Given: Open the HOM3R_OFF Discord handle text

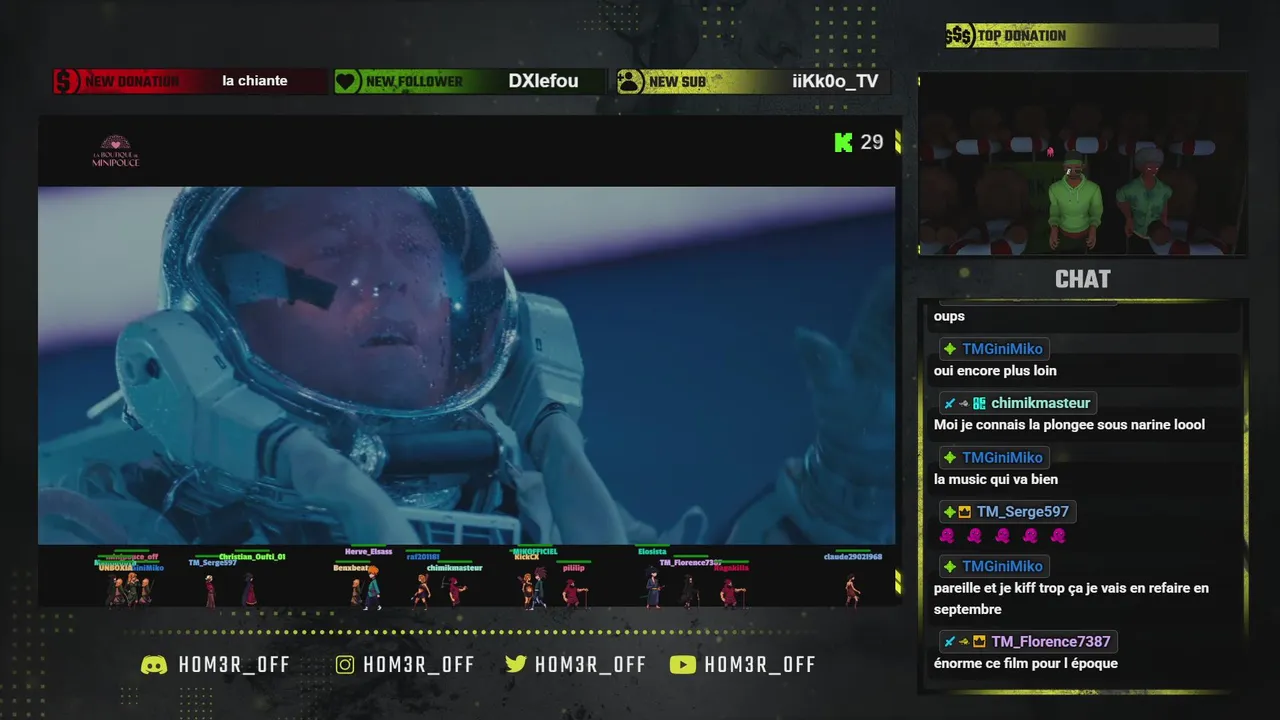Looking at the screenshot, I should (234, 665).
